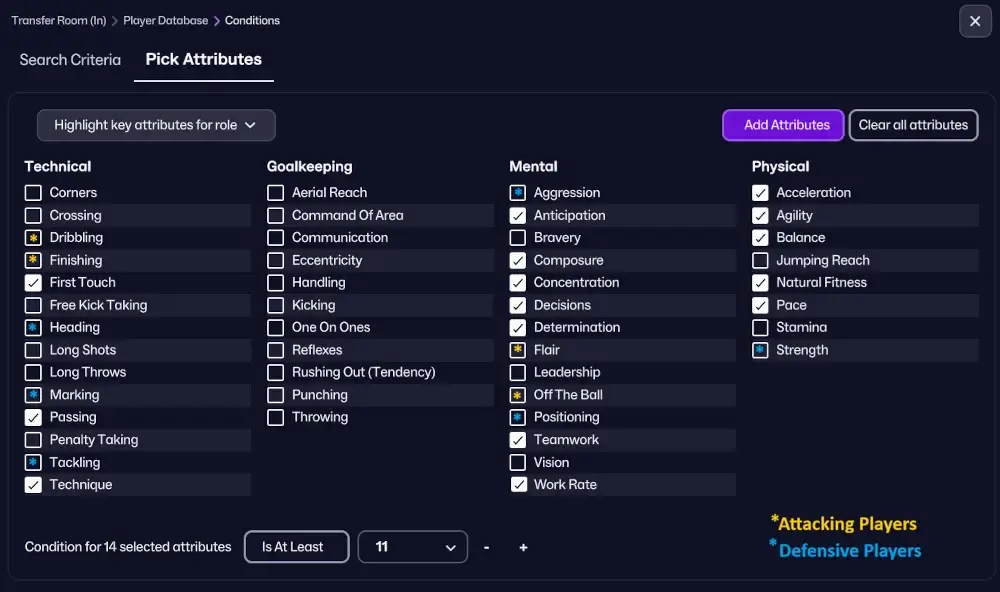Click the Add Attributes button
This screenshot has width=1000, height=592.
[x=783, y=125]
